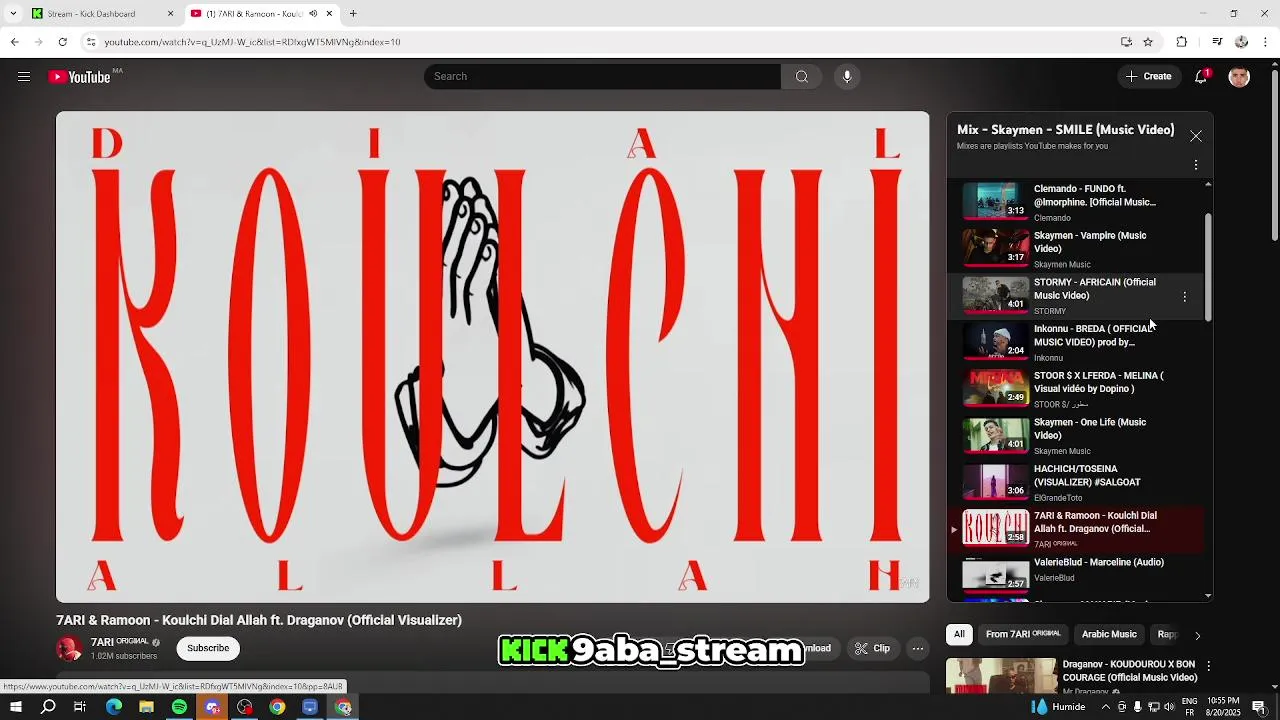Click into the YouTube search field
Screen dimensions: 1280x720
pos(602,77)
